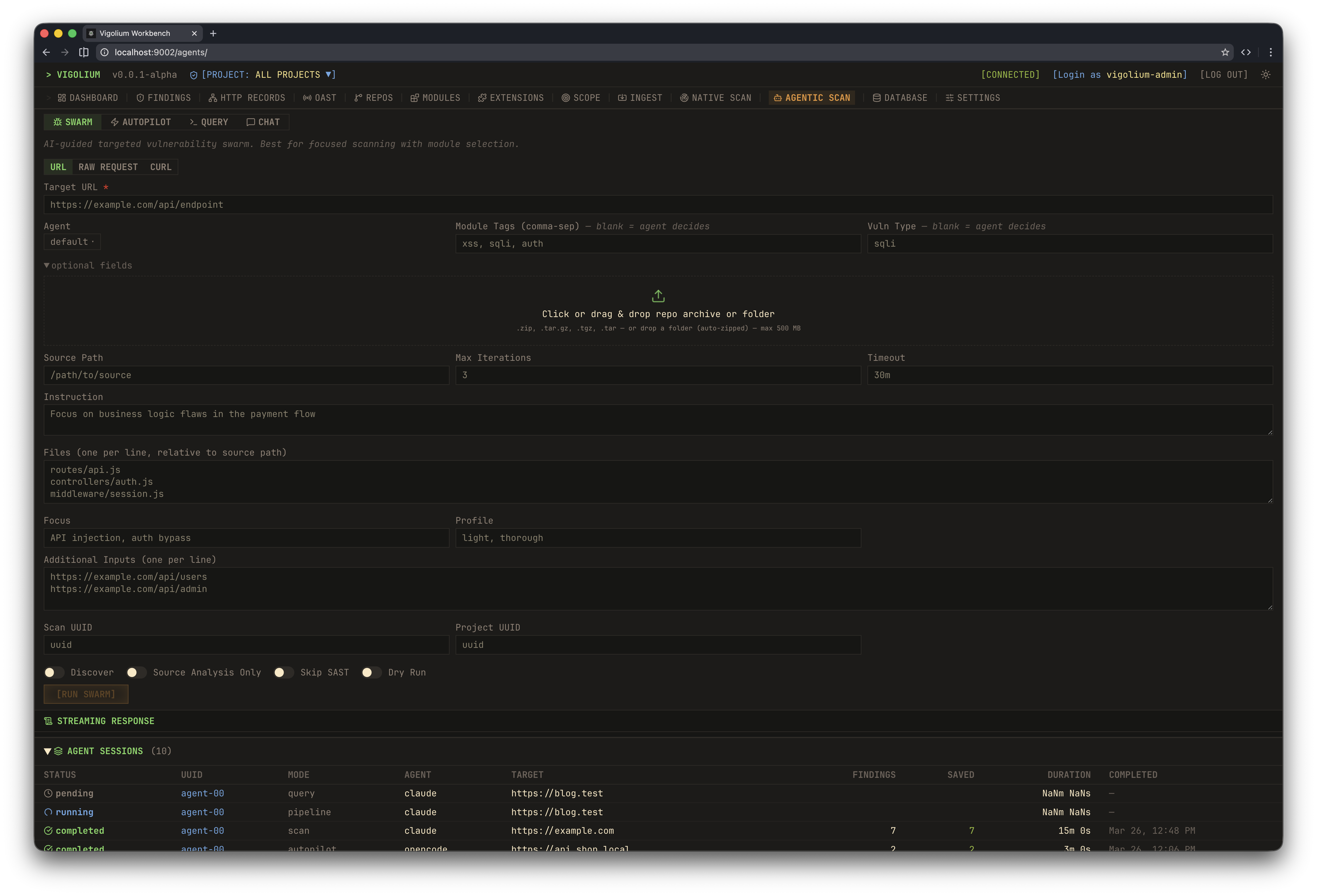Click the upload icon in the repo drop zone
1317x896 pixels.
(x=658, y=296)
